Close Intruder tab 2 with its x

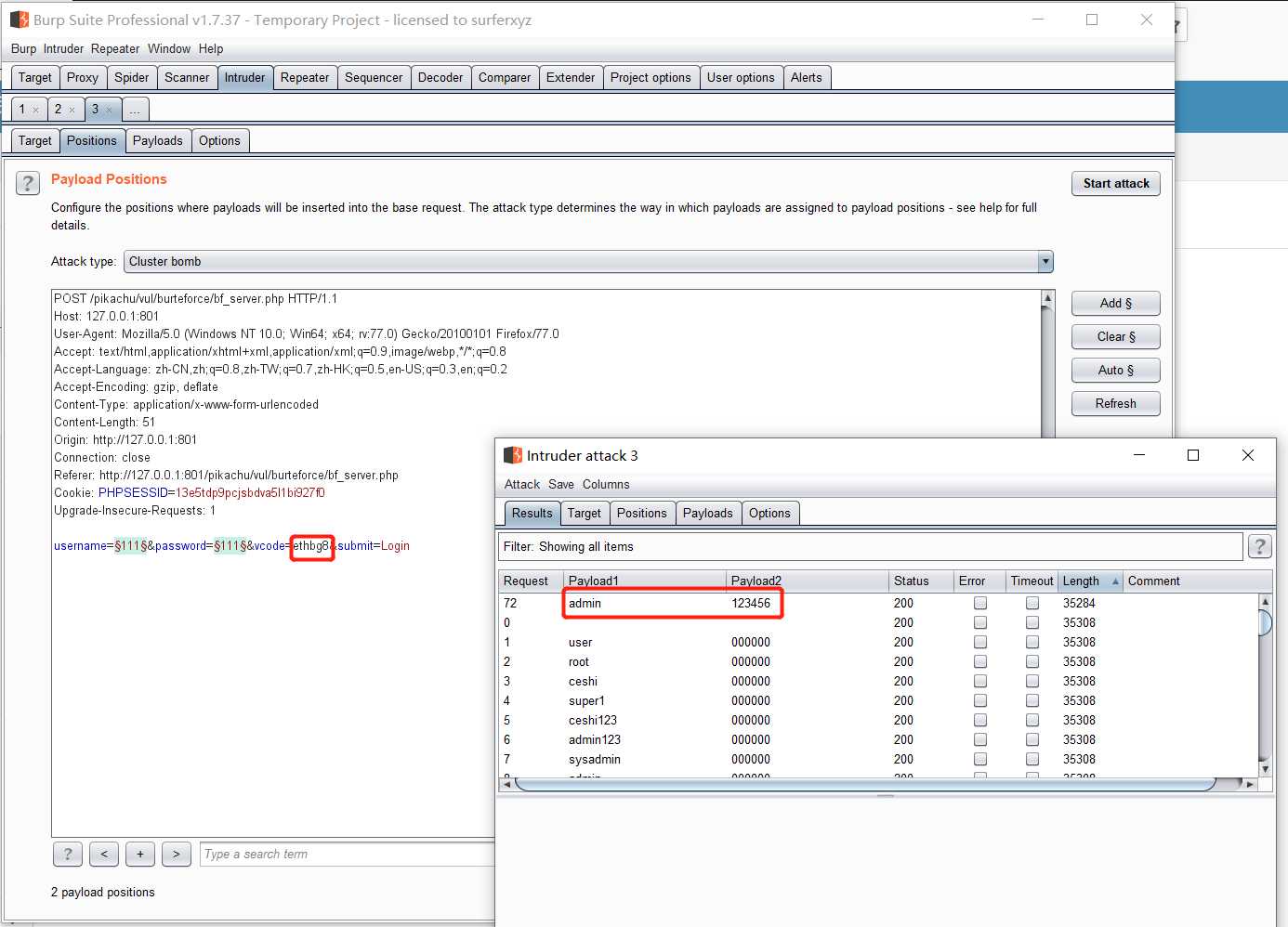[x=72, y=110]
